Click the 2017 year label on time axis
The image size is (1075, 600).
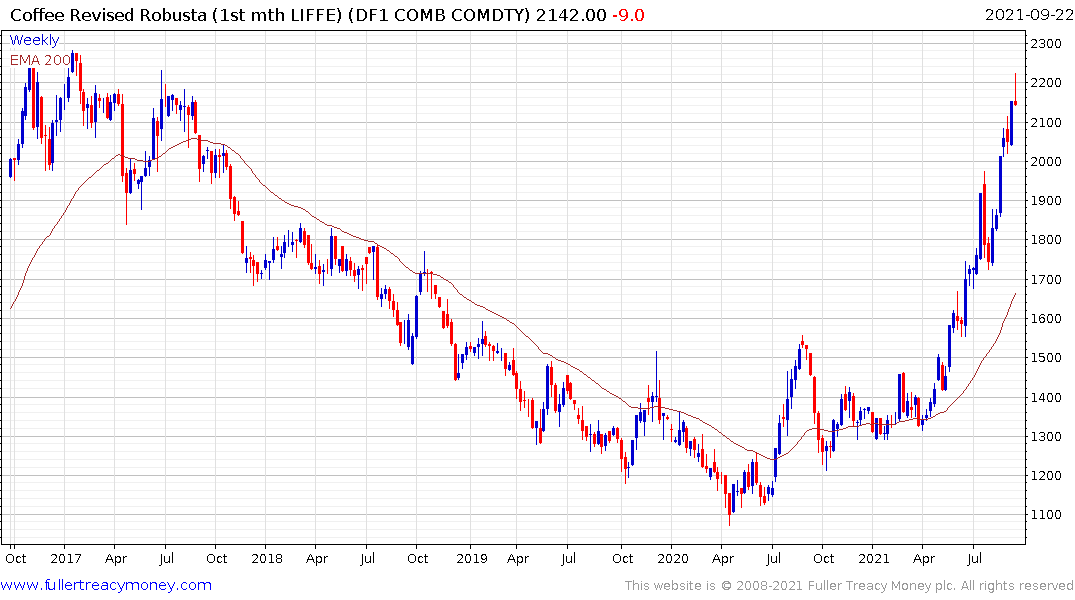[66, 559]
